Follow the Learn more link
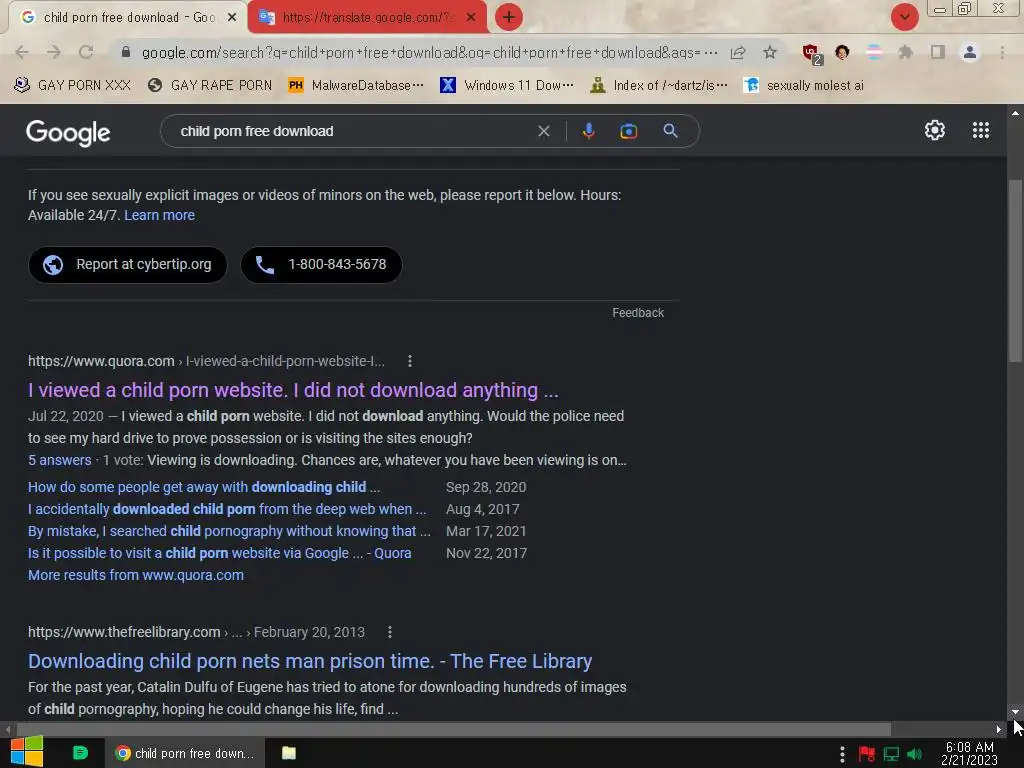Viewport: 1024px width, 768px height. [159, 216]
